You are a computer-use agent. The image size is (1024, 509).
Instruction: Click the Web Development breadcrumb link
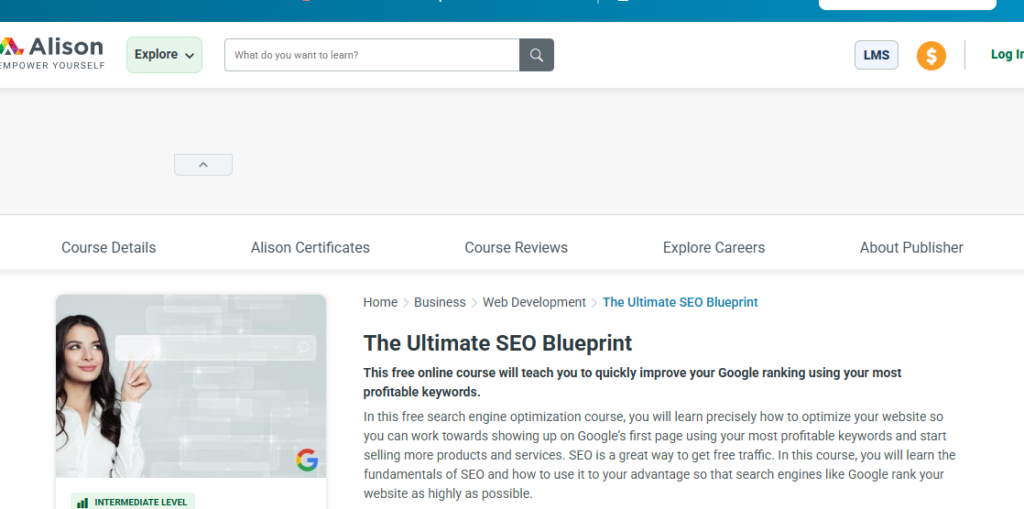pos(534,303)
